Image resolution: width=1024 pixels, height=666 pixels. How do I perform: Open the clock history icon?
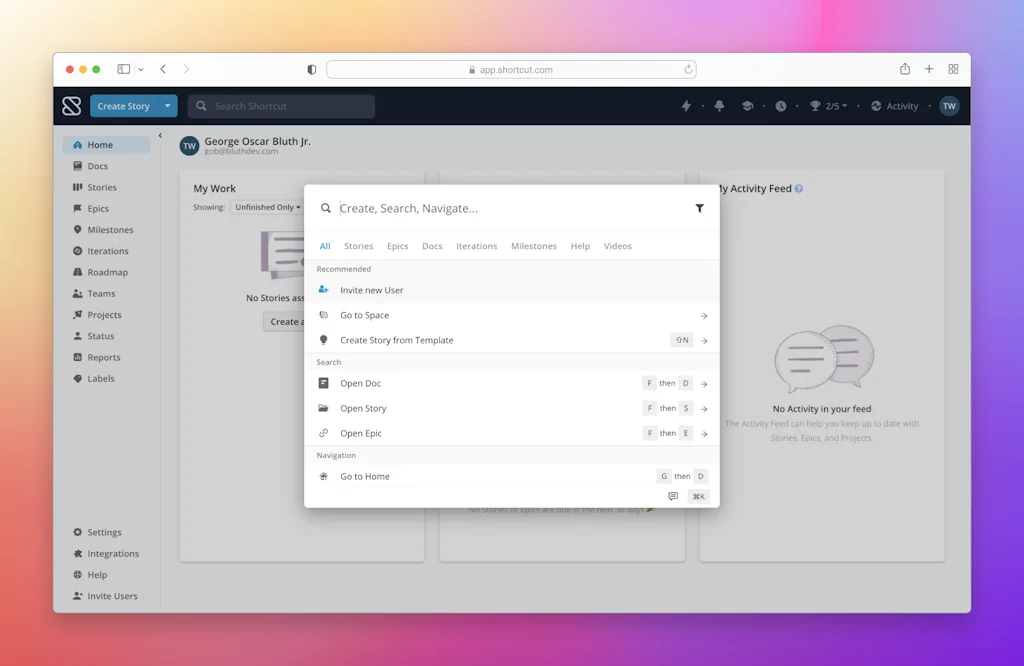(781, 106)
